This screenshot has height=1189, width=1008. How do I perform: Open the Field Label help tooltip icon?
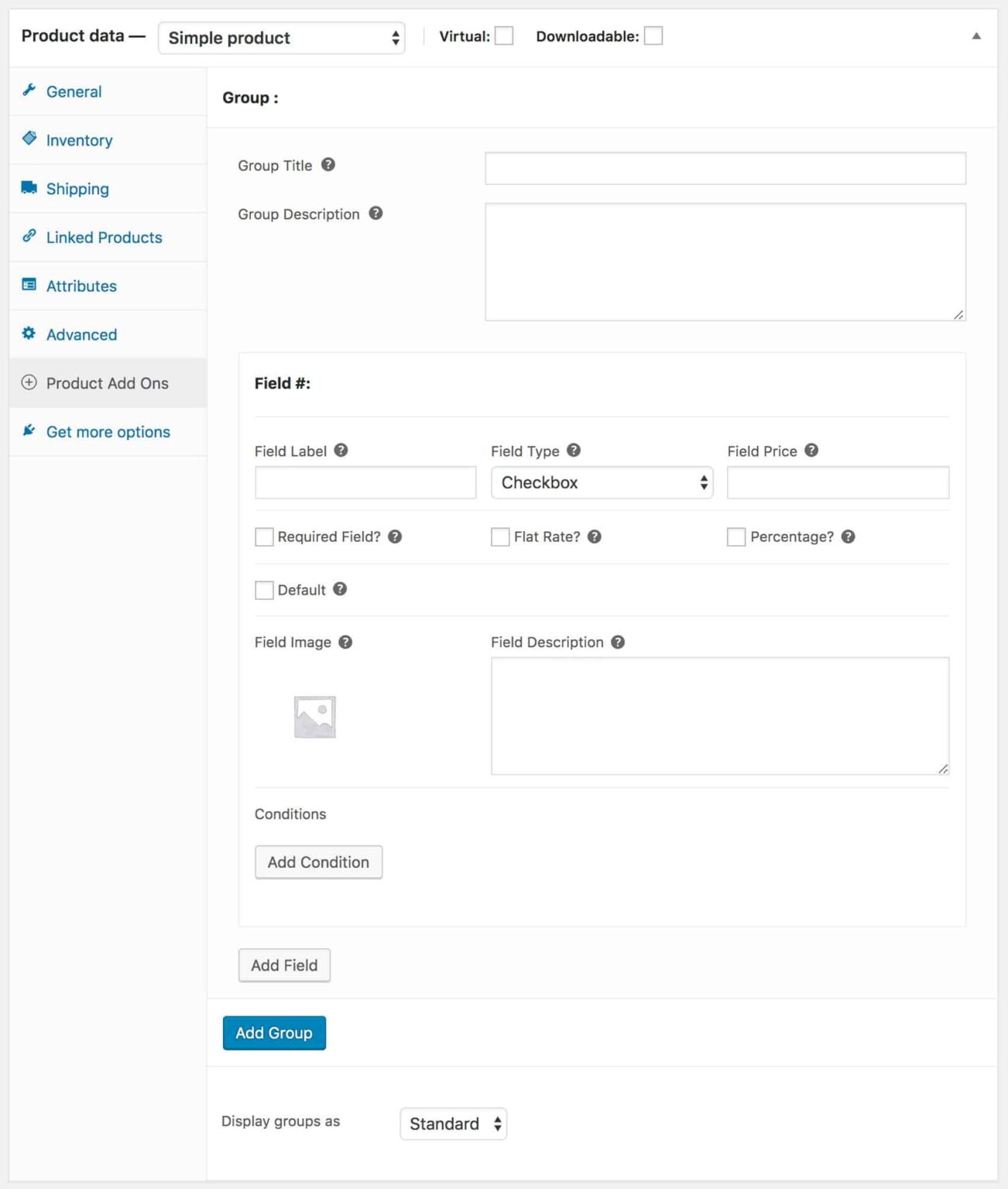pyautogui.click(x=341, y=449)
